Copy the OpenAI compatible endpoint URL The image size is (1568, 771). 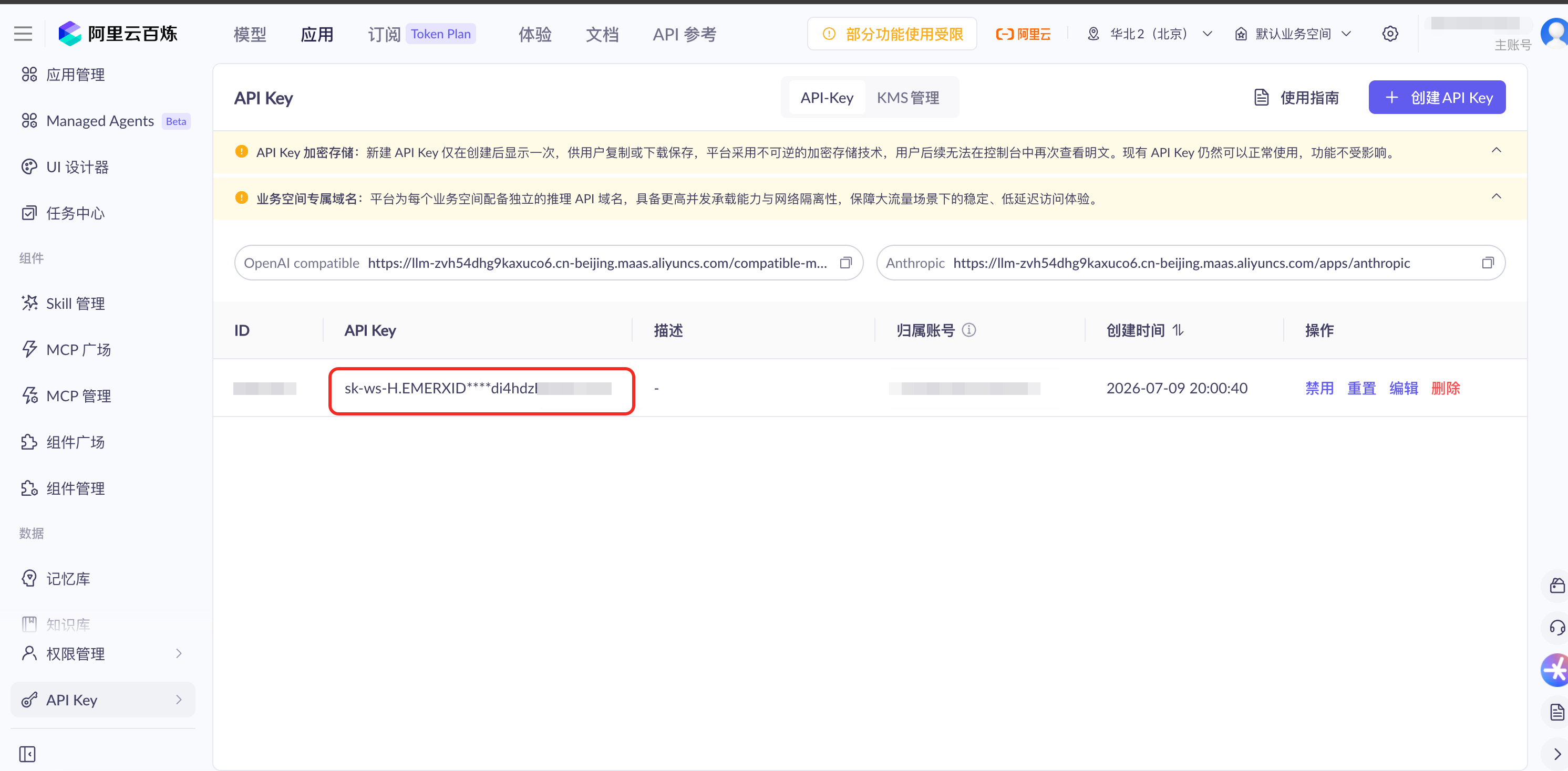pos(845,263)
